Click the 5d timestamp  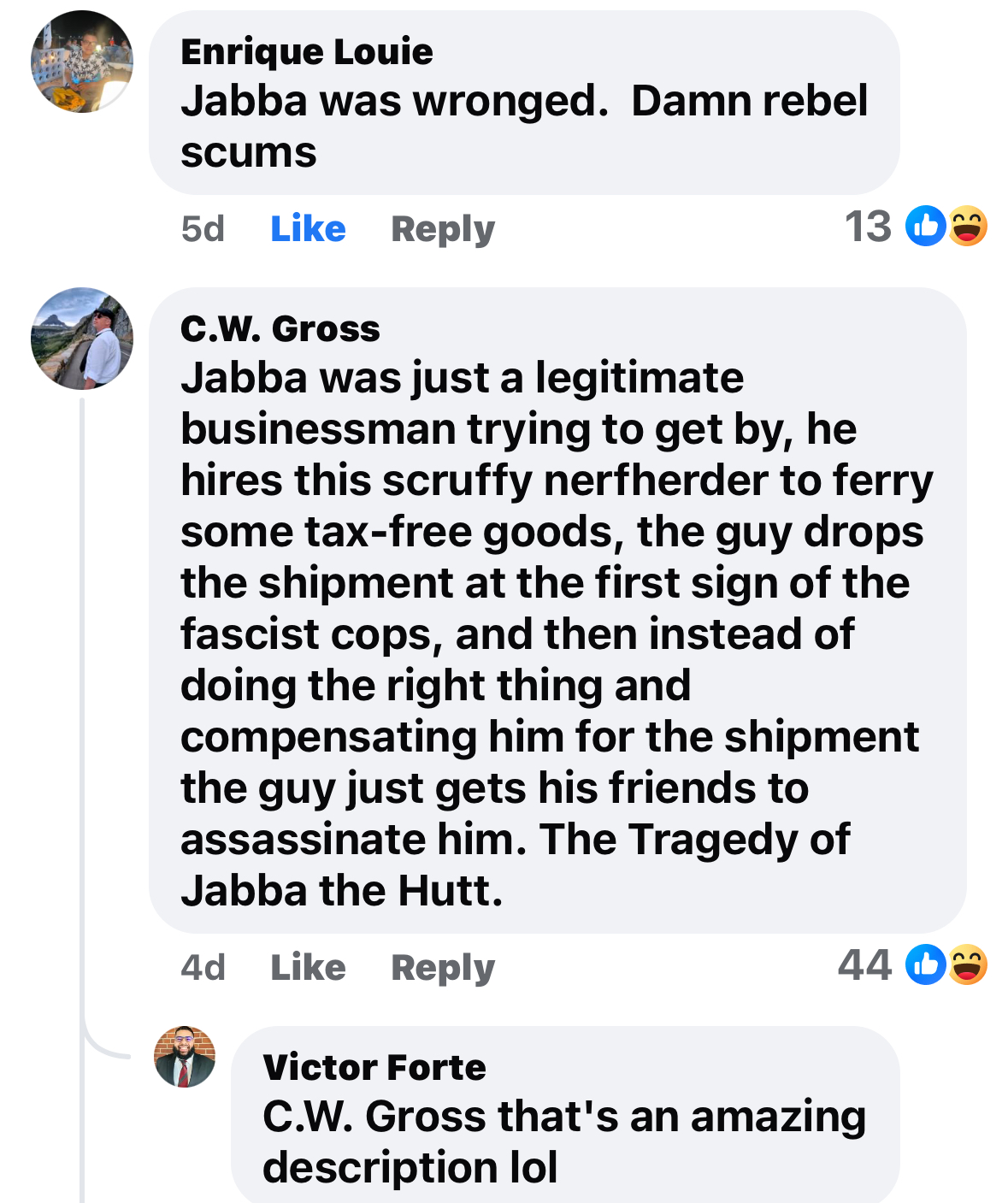[203, 229]
